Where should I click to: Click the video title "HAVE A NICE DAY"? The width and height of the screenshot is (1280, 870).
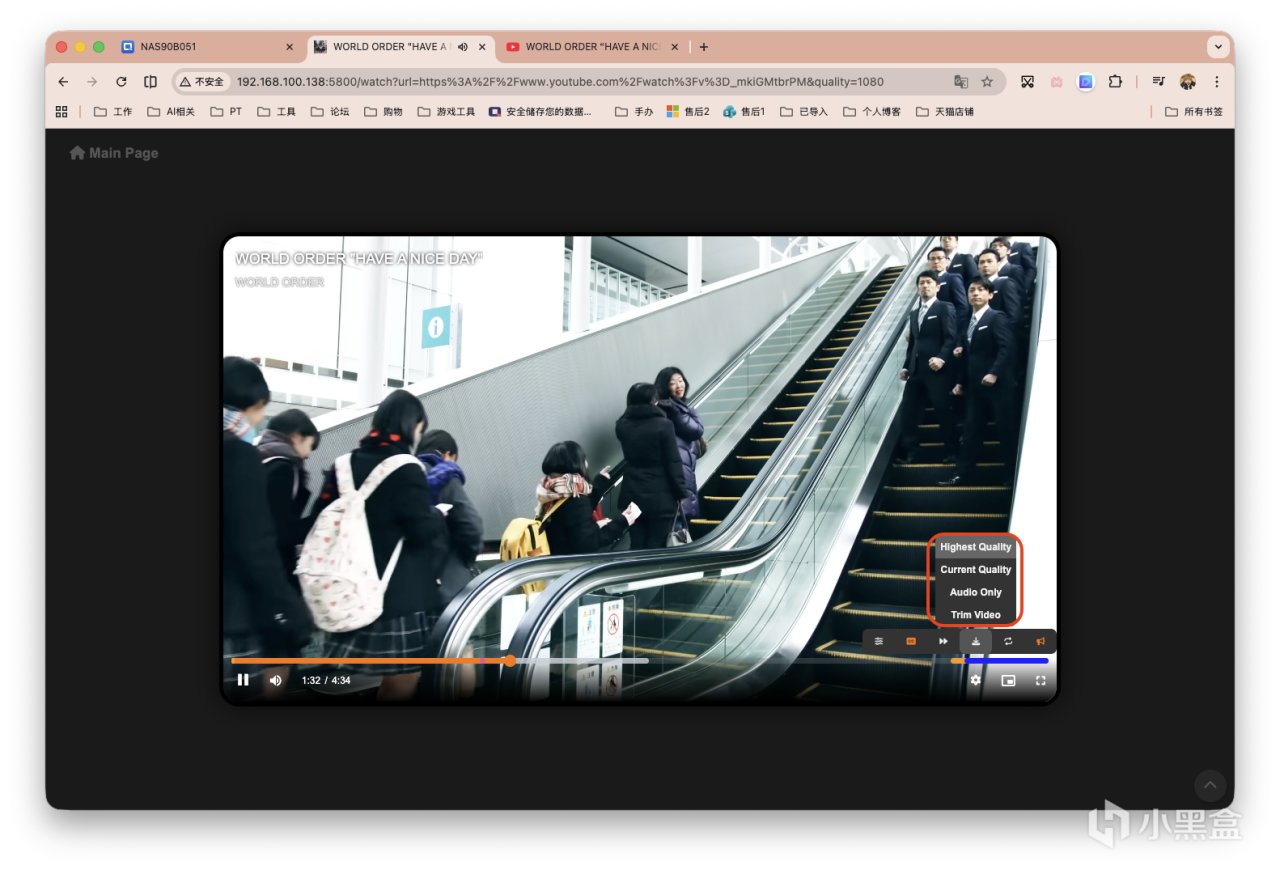click(x=359, y=259)
